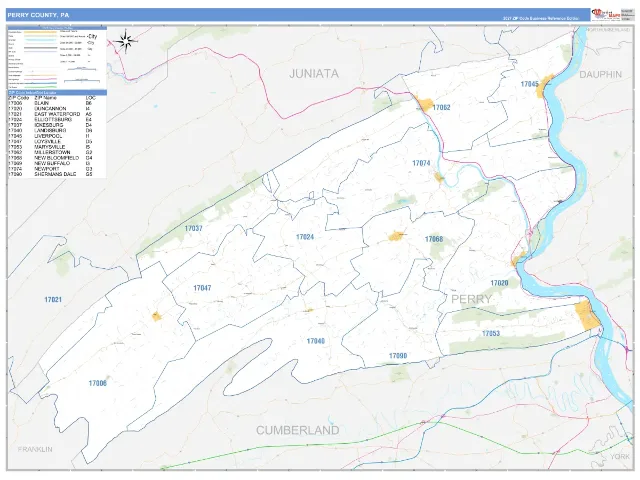
Task: Click NEWPORT in the index table
Action: 47,169
